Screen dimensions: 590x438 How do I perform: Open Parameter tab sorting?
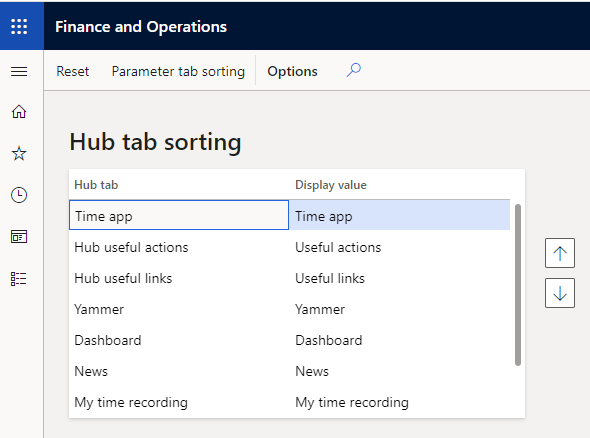[178, 71]
